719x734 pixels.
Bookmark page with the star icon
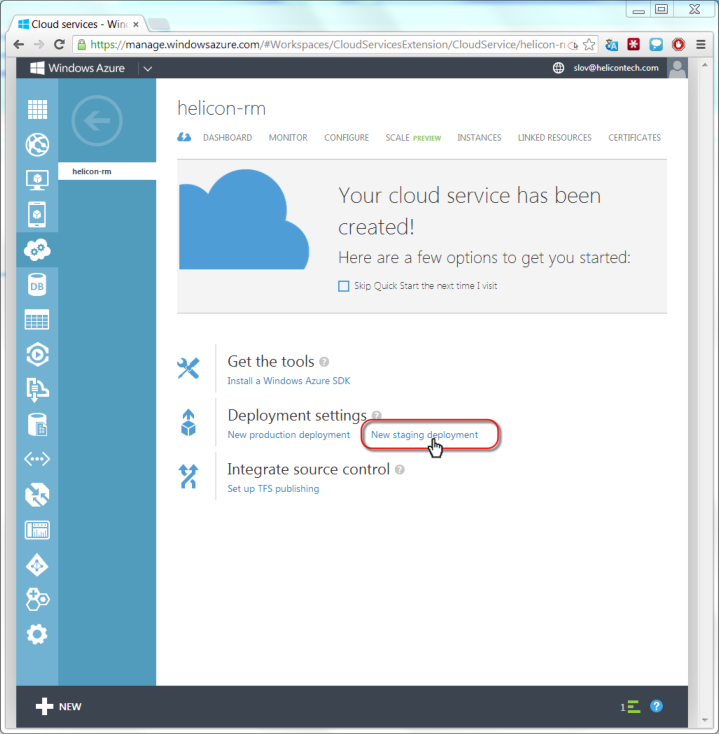[589, 45]
